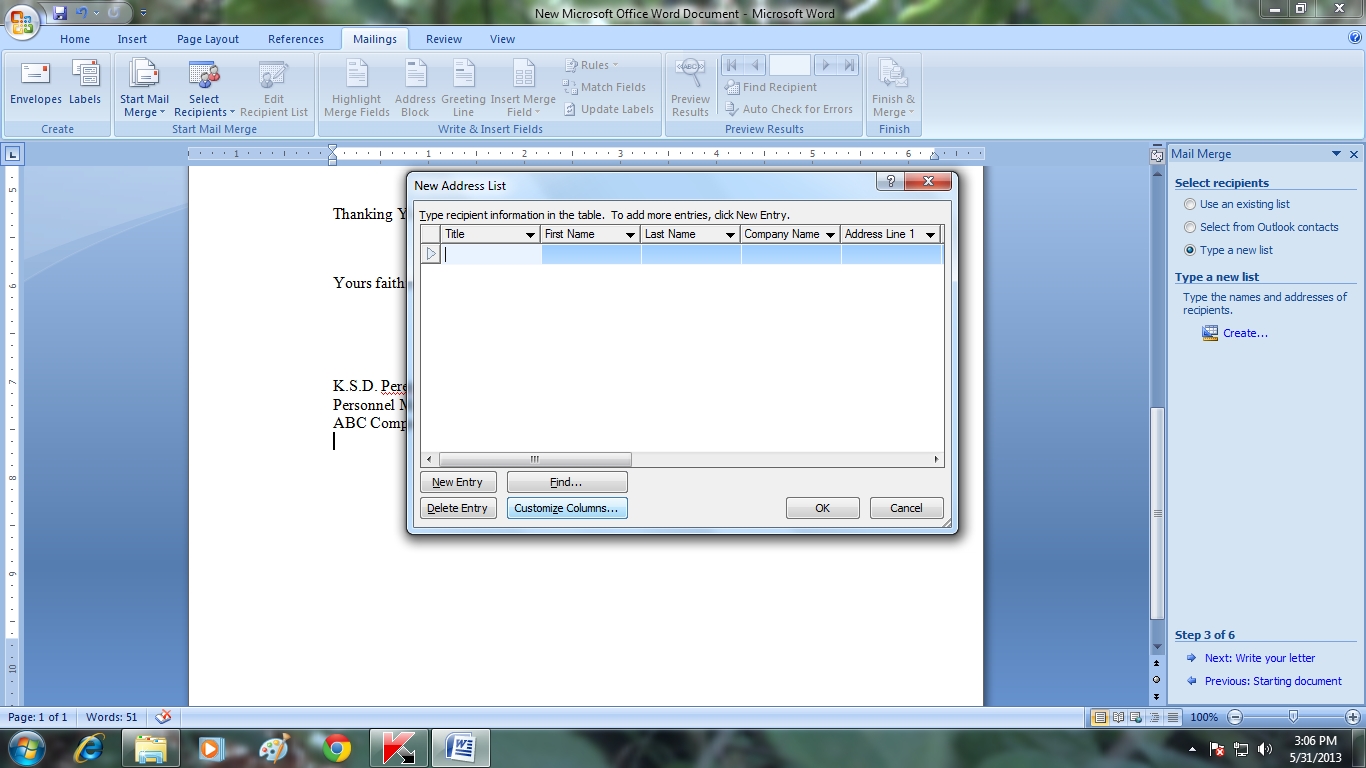Viewport: 1366px width, 768px height.
Task: Click the First Record navigation arrow
Action: (x=732, y=65)
